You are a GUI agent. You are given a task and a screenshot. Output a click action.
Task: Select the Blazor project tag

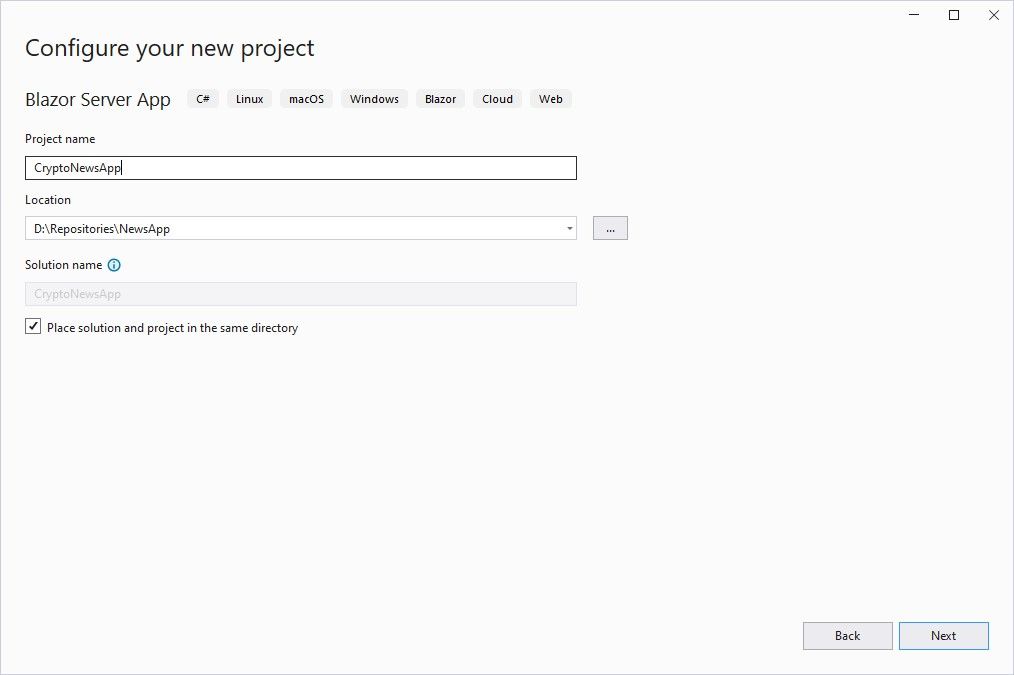pyautogui.click(x=440, y=98)
